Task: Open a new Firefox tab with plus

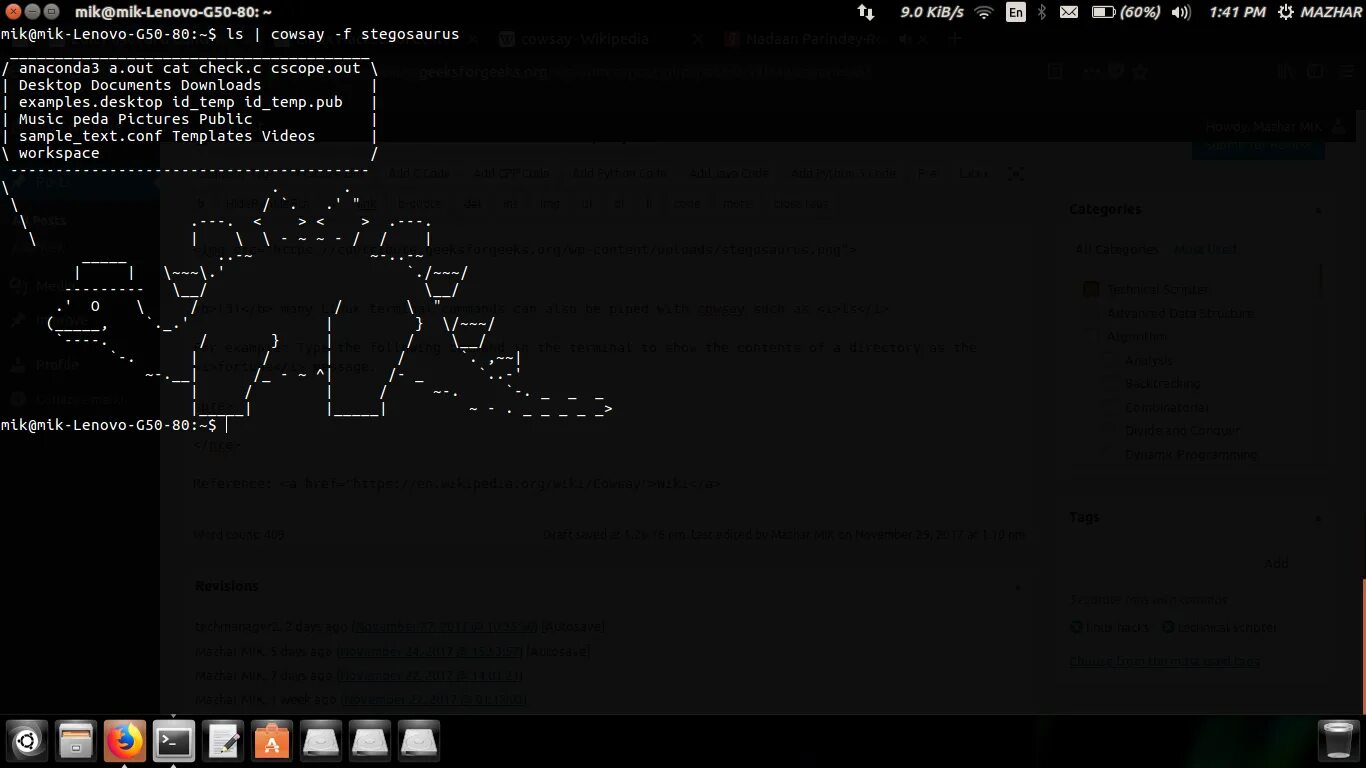Action: point(955,39)
